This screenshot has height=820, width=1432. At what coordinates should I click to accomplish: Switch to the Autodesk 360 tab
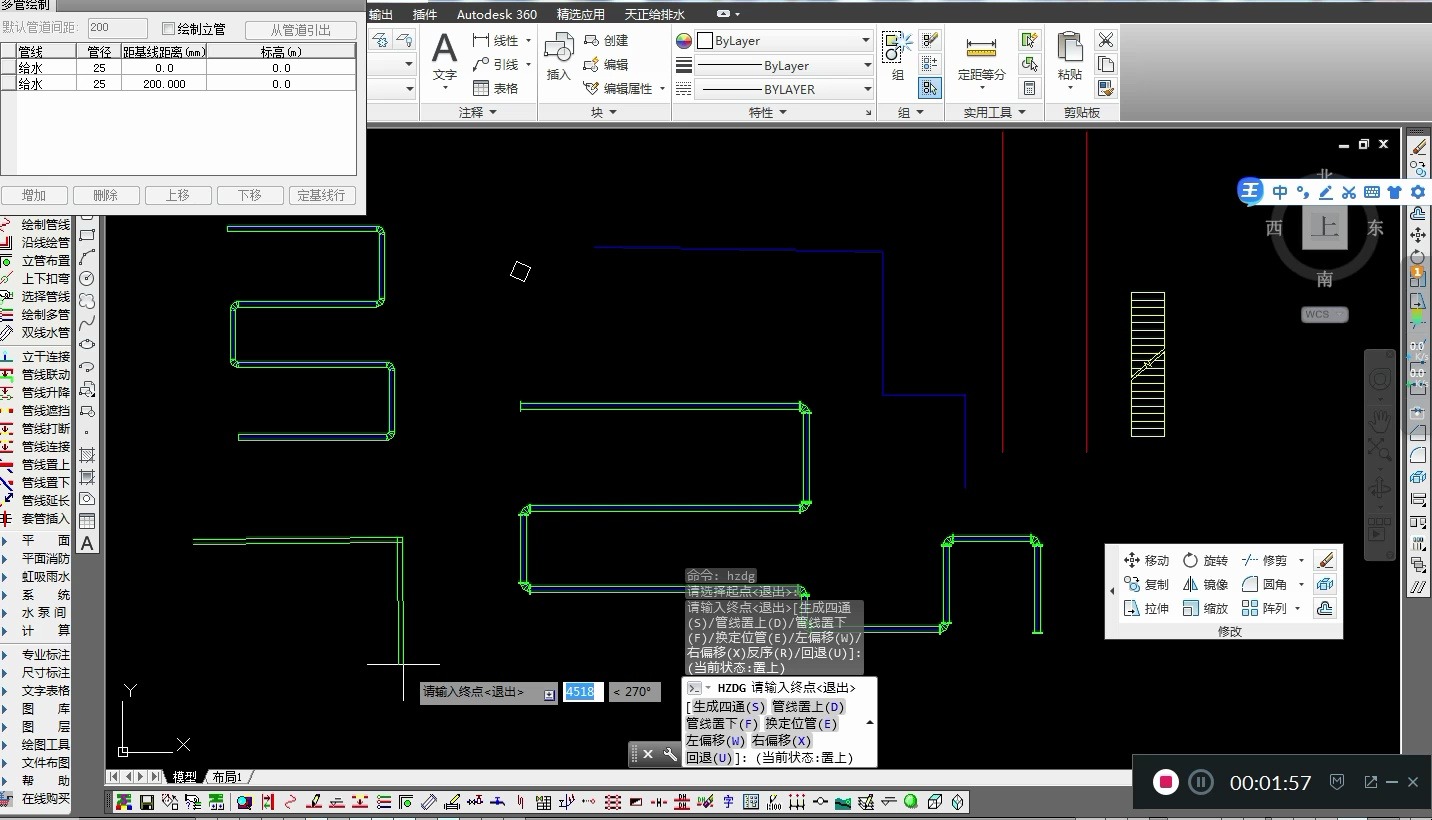click(x=497, y=14)
